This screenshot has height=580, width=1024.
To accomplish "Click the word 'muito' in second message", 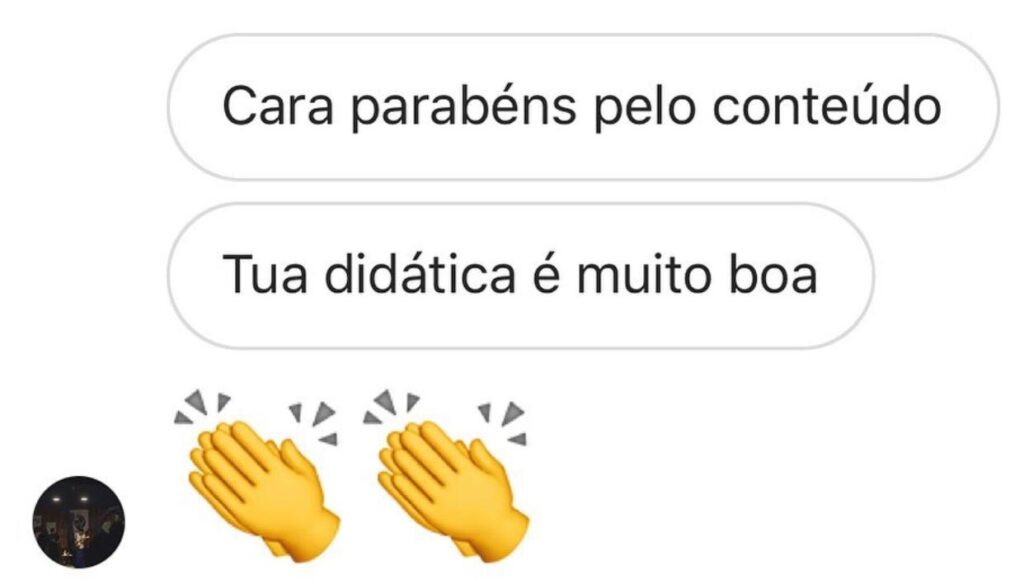I will click(x=643, y=274).
